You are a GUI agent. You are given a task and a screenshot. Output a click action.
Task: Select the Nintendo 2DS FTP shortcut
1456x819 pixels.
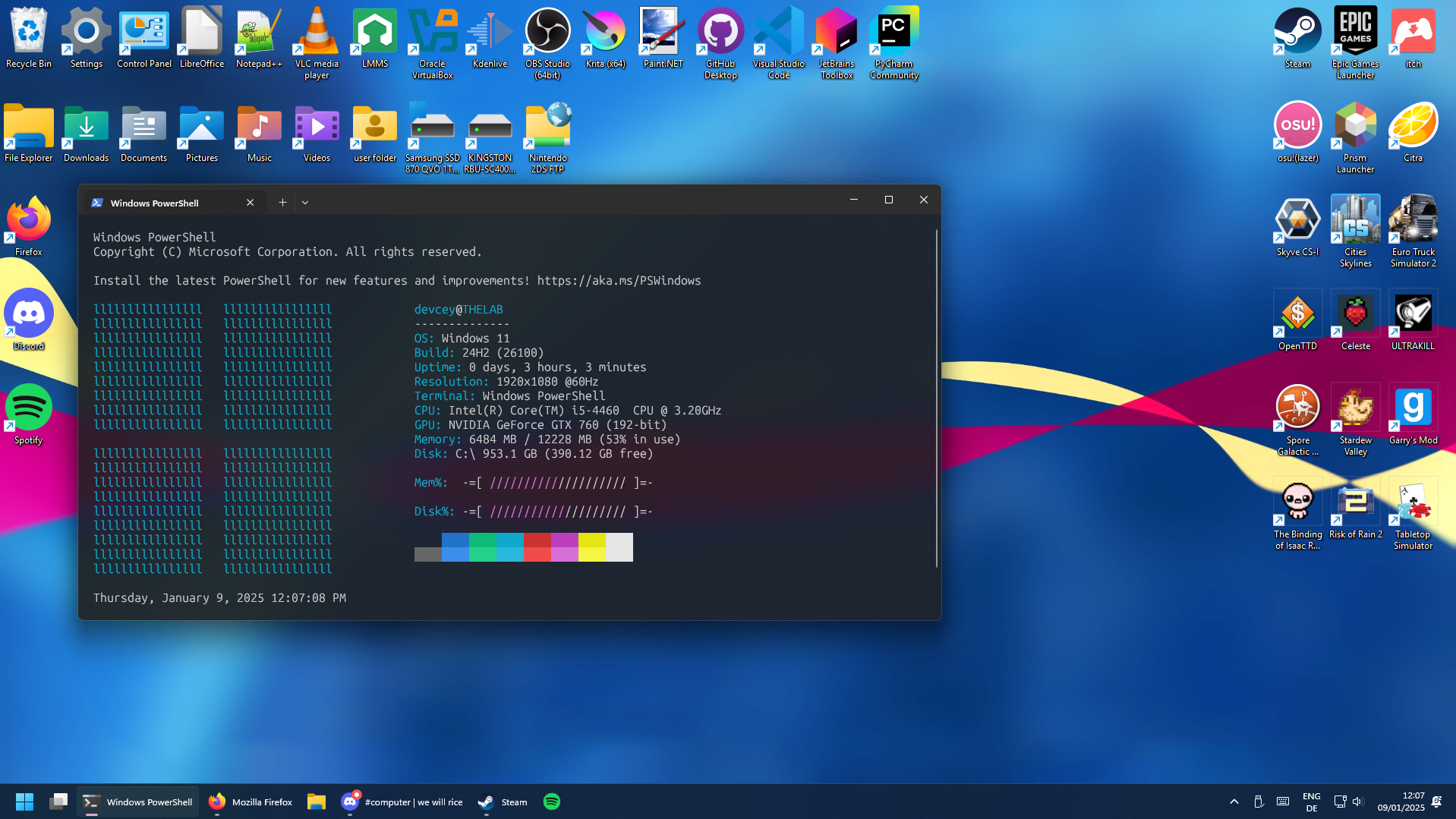[x=547, y=137]
